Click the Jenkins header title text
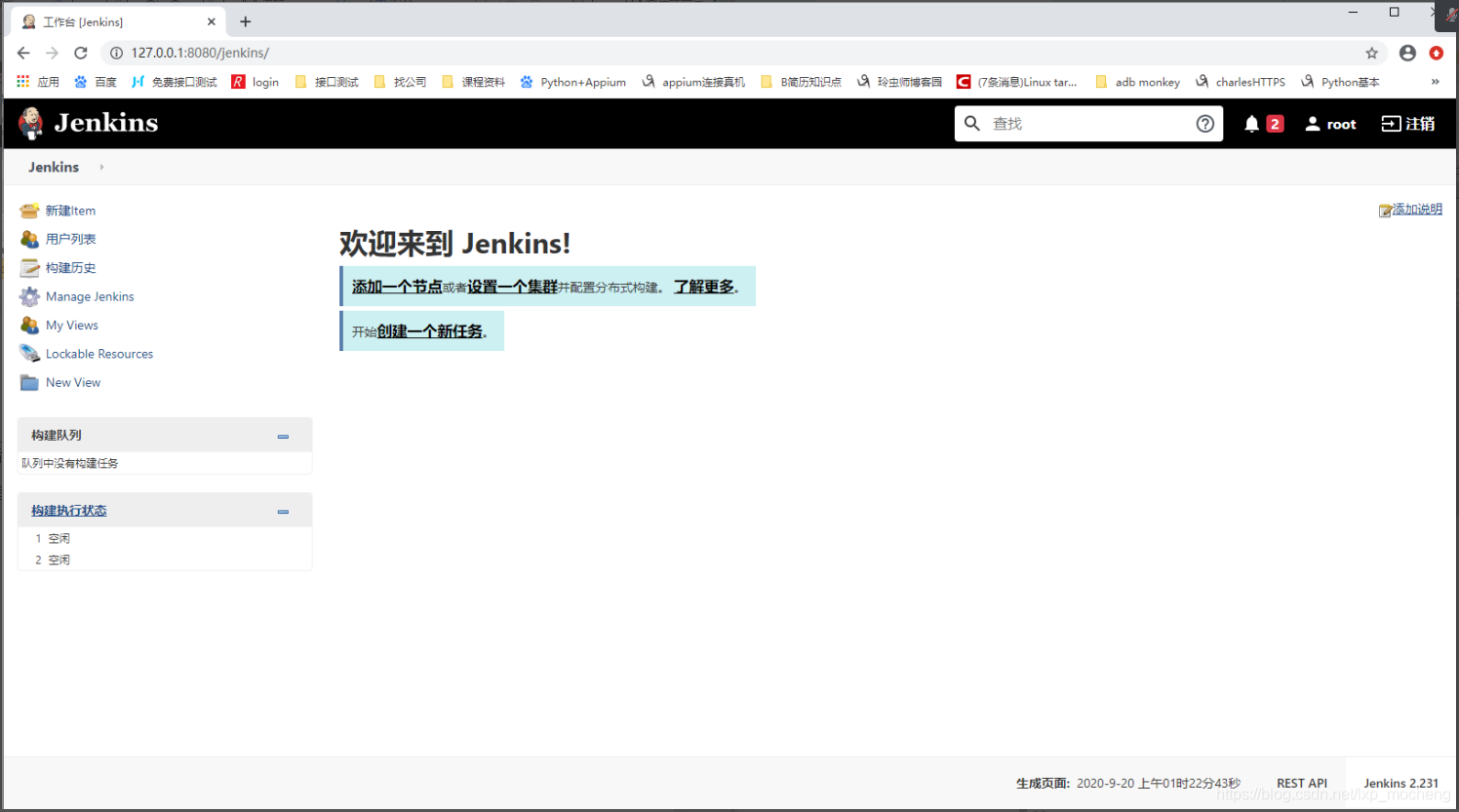The width and height of the screenshot is (1459, 812). [106, 123]
